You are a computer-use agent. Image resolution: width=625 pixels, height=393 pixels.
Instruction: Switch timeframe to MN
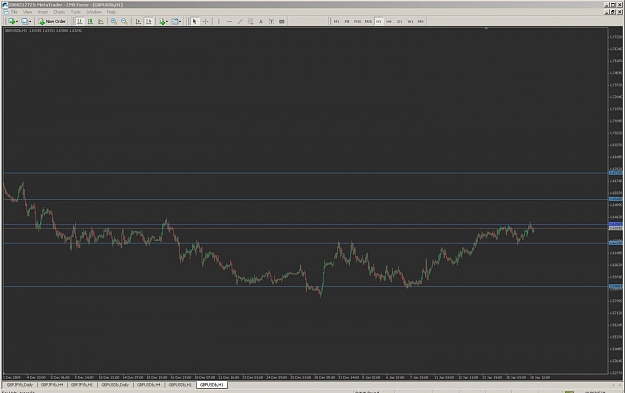(x=421, y=22)
